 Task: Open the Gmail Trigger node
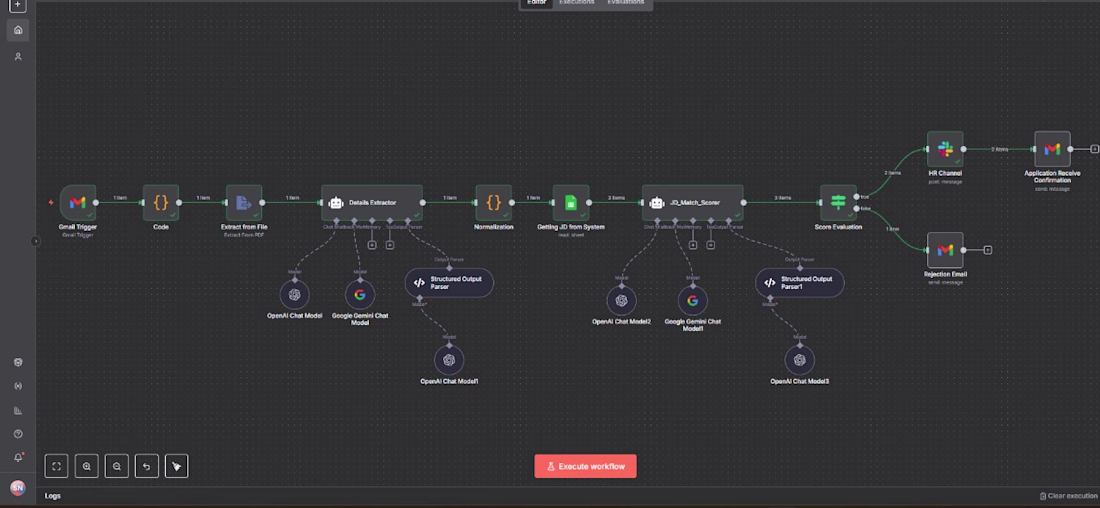pos(77,203)
